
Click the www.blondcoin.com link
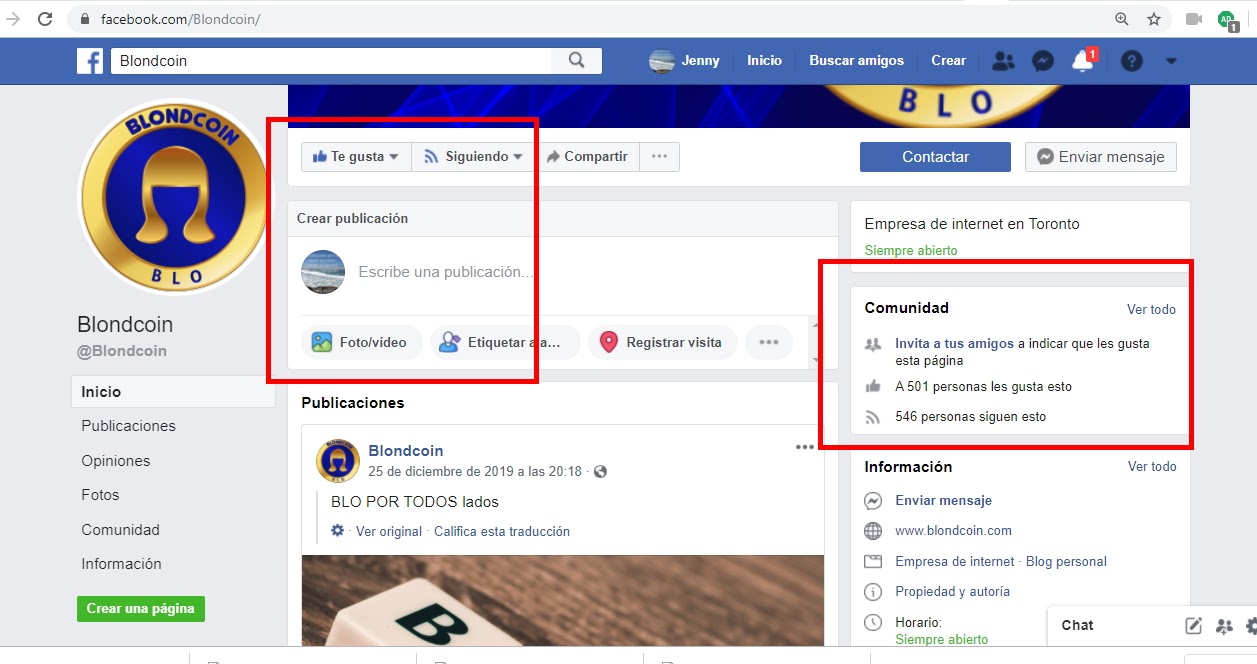point(953,531)
